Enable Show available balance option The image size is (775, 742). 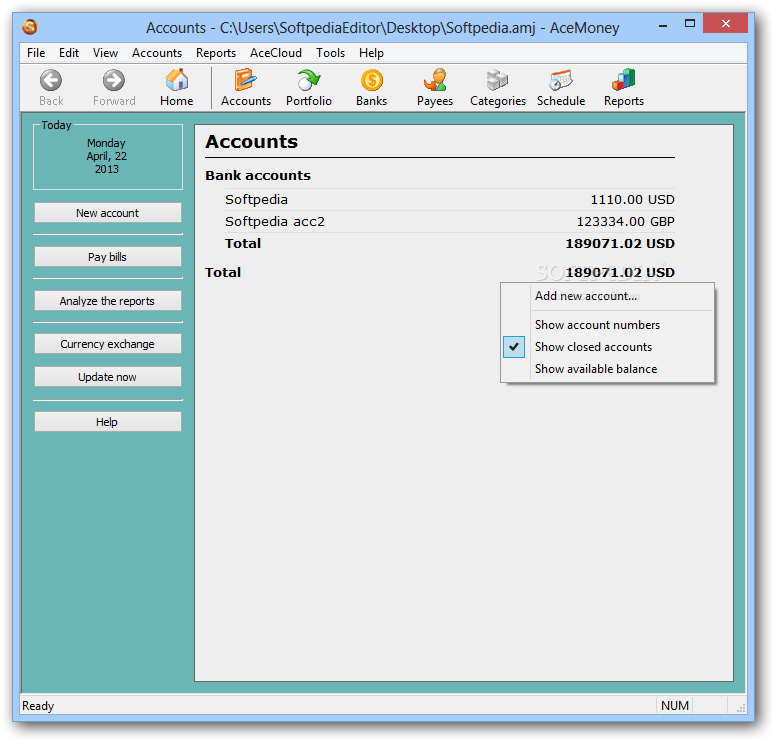596,369
